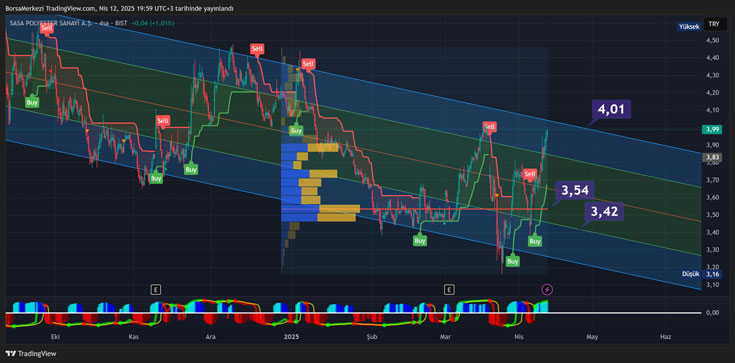The height and width of the screenshot is (363, 735).
Task: Open the earnings E marker near Kas
Action: pos(156,289)
